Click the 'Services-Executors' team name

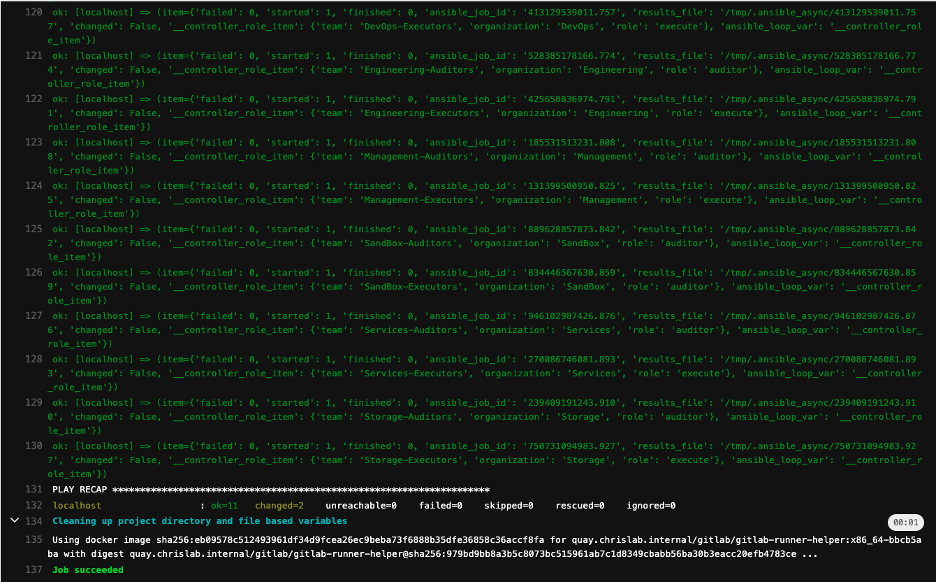[414, 373]
